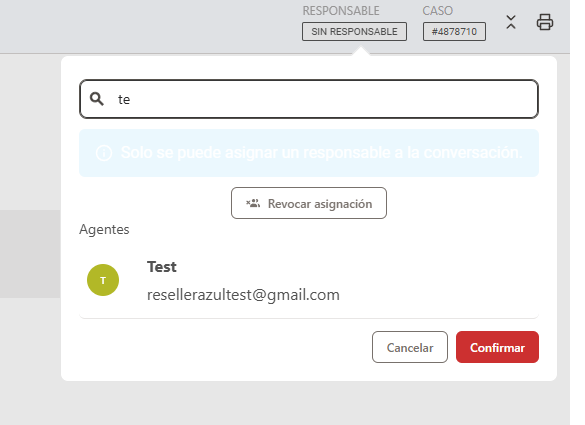This screenshot has width=585, height=425.
Task: Click the Agentes section heading
Action: tap(104, 229)
